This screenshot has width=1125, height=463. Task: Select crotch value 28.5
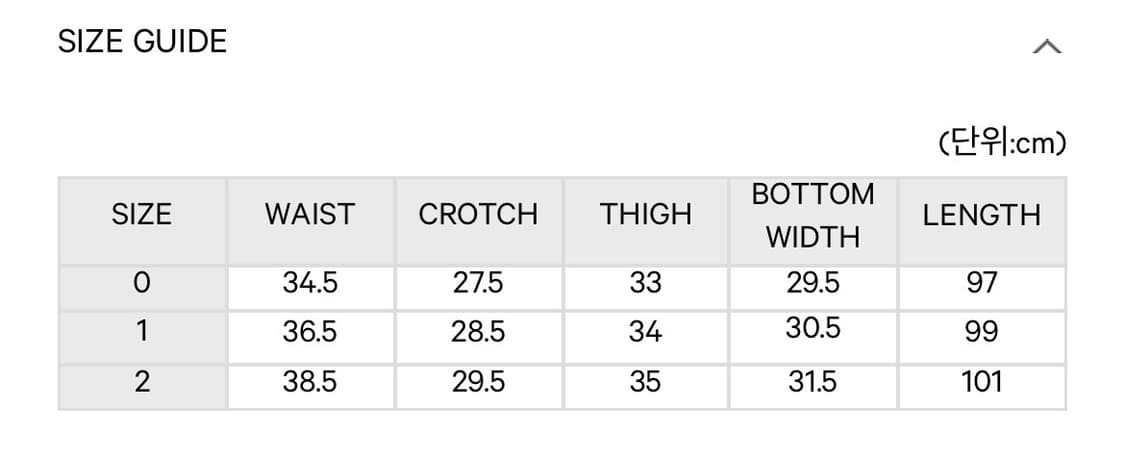coord(478,332)
